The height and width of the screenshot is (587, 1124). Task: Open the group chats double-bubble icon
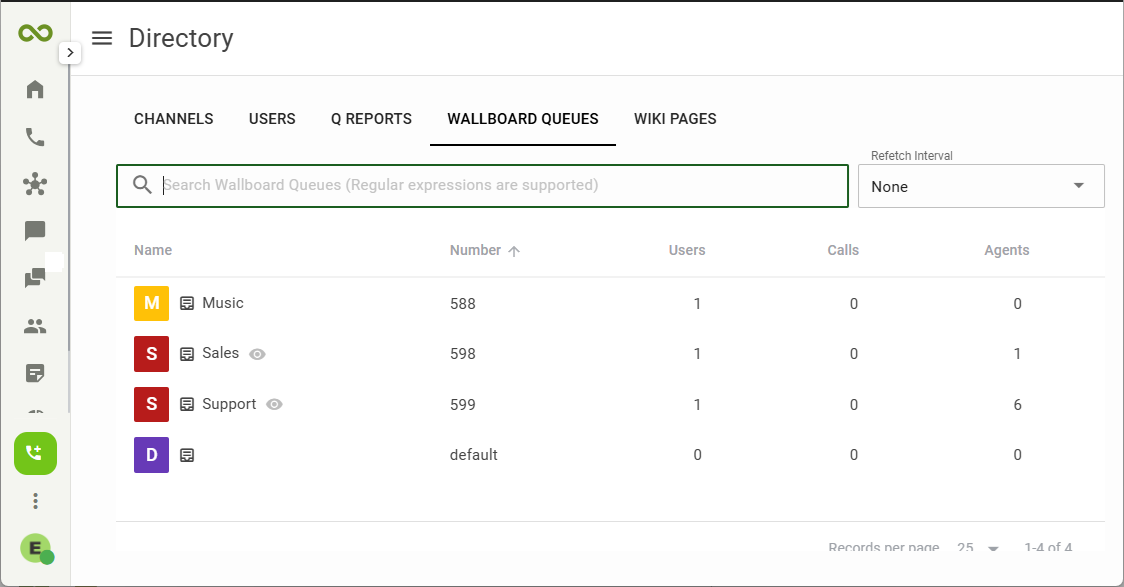(x=35, y=278)
